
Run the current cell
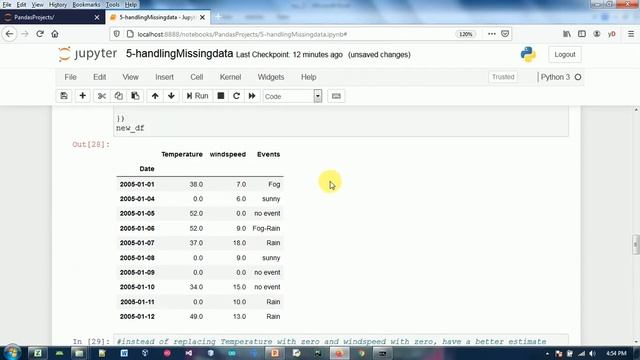pos(198,96)
